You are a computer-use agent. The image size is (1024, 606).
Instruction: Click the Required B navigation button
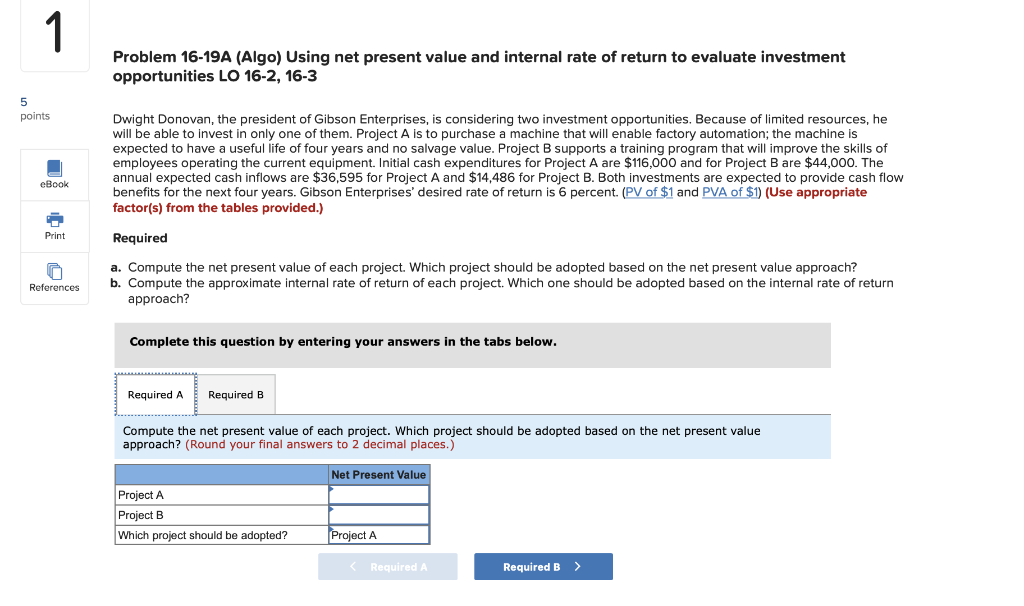coord(543,566)
